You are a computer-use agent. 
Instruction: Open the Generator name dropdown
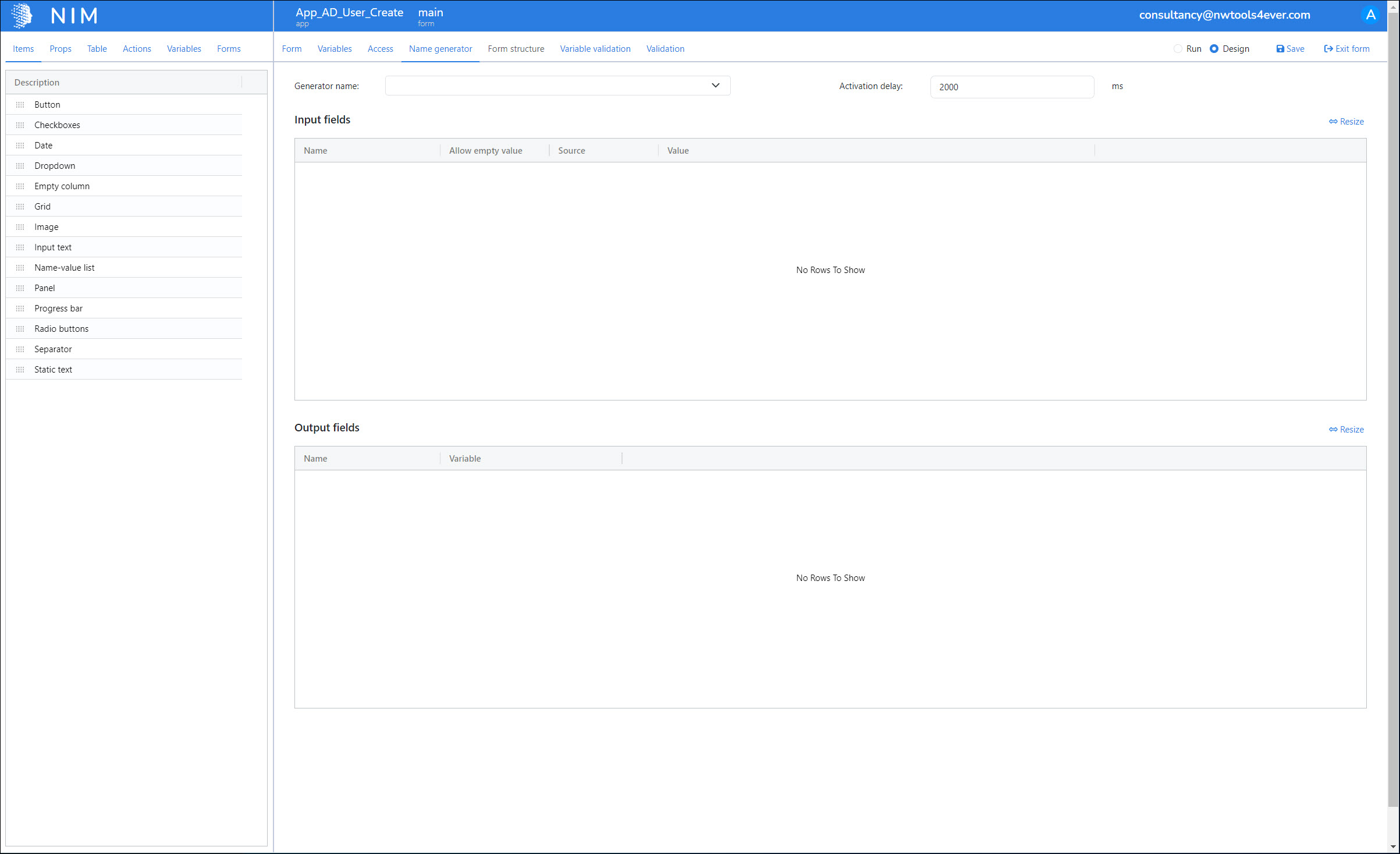(547, 86)
